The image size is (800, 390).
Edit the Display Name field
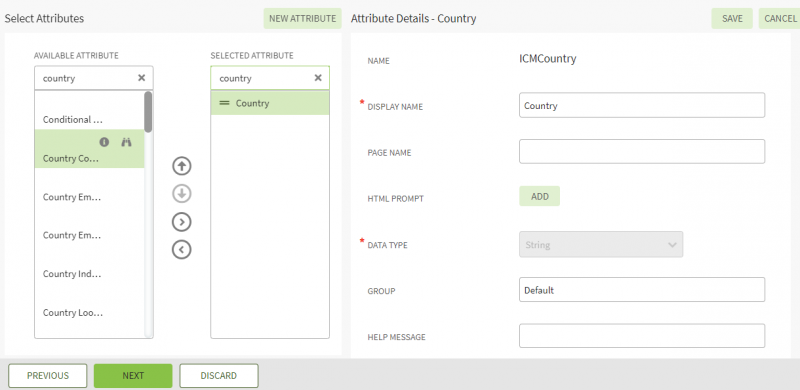click(x=642, y=105)
